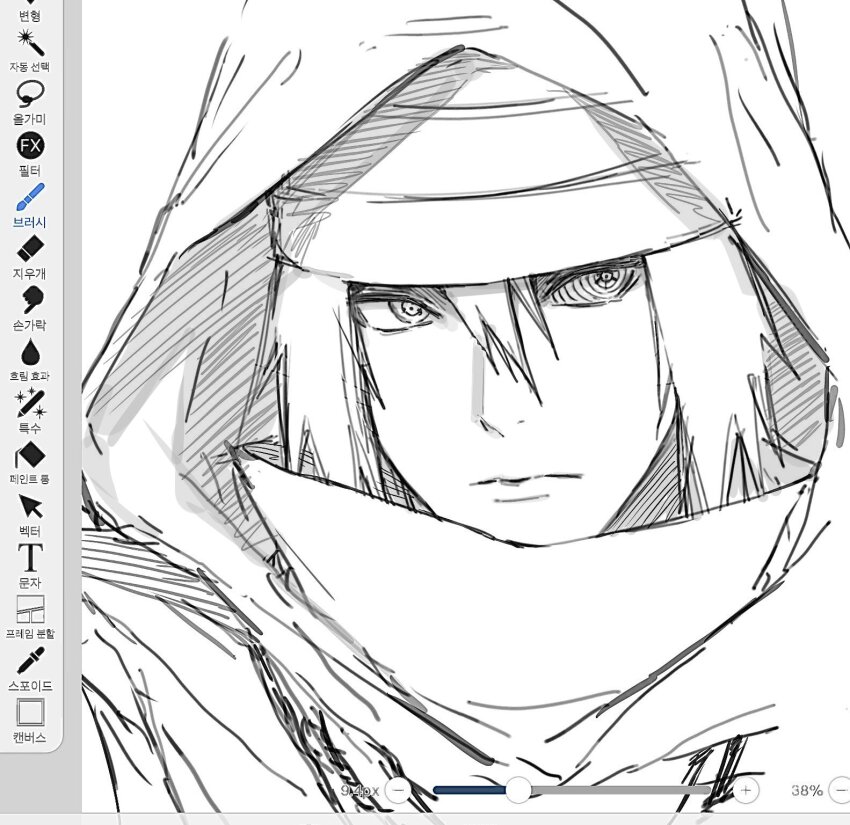Select the 문자 text tool

click(x=30, y=565)
